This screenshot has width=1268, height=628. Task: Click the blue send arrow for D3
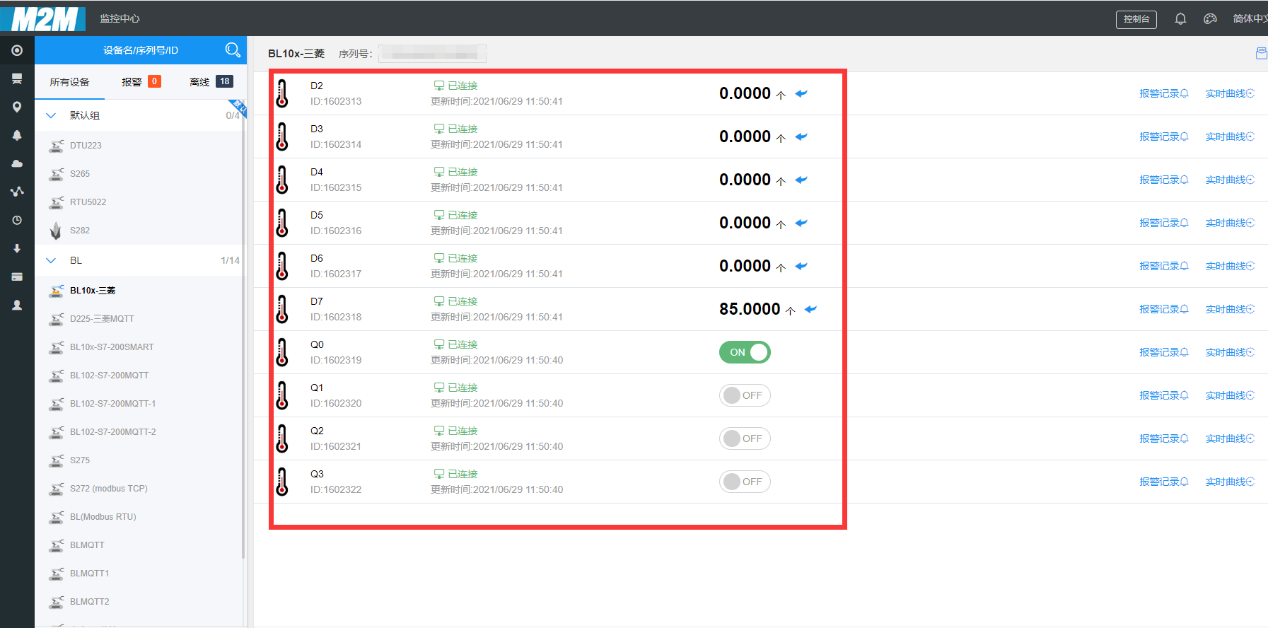(x=801, y=137)
